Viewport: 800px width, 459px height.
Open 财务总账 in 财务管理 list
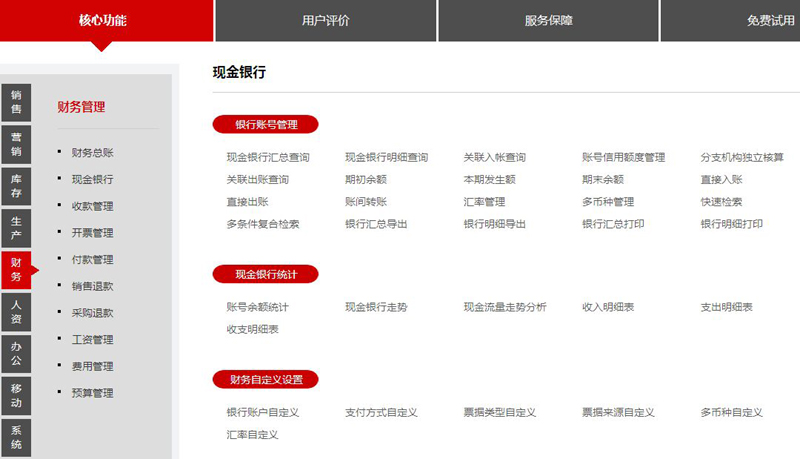[92, 153]
